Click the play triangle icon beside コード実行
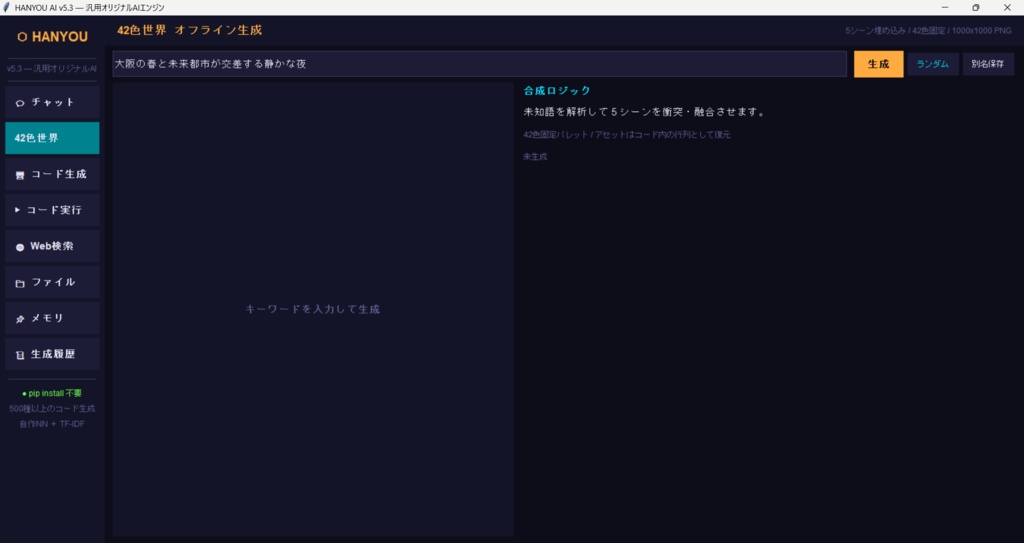 [18, 210]
